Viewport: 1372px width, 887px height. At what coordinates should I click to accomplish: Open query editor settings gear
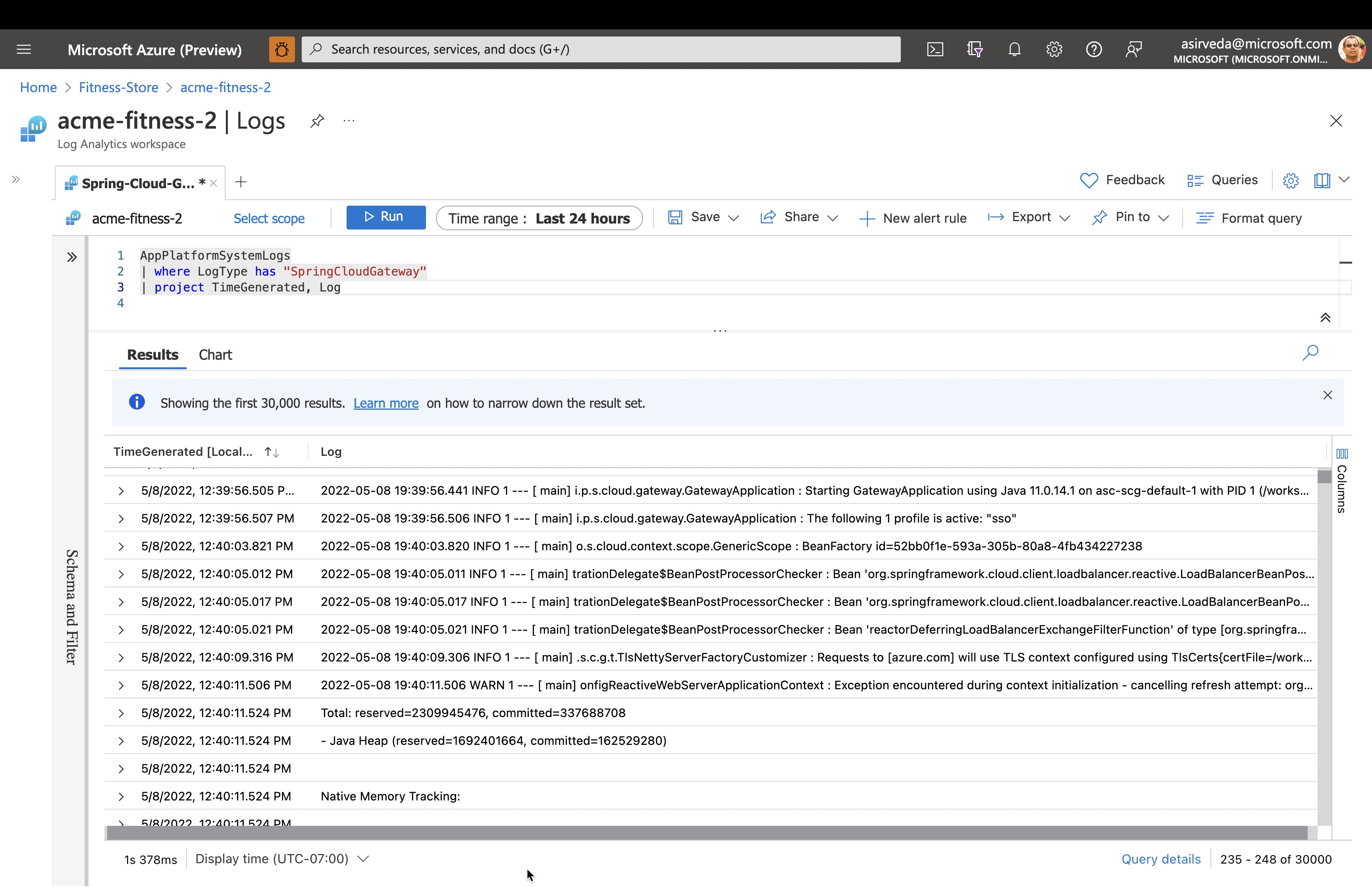1290,181
